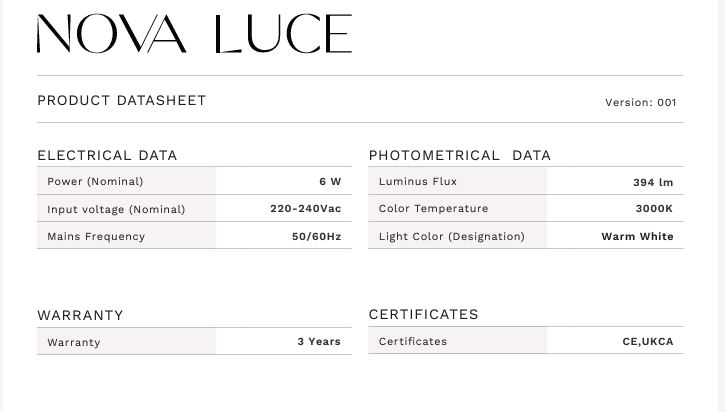Click the NOVA LUCE logo
The width and height of the screenshot is (725, 412).
point(194,35)
